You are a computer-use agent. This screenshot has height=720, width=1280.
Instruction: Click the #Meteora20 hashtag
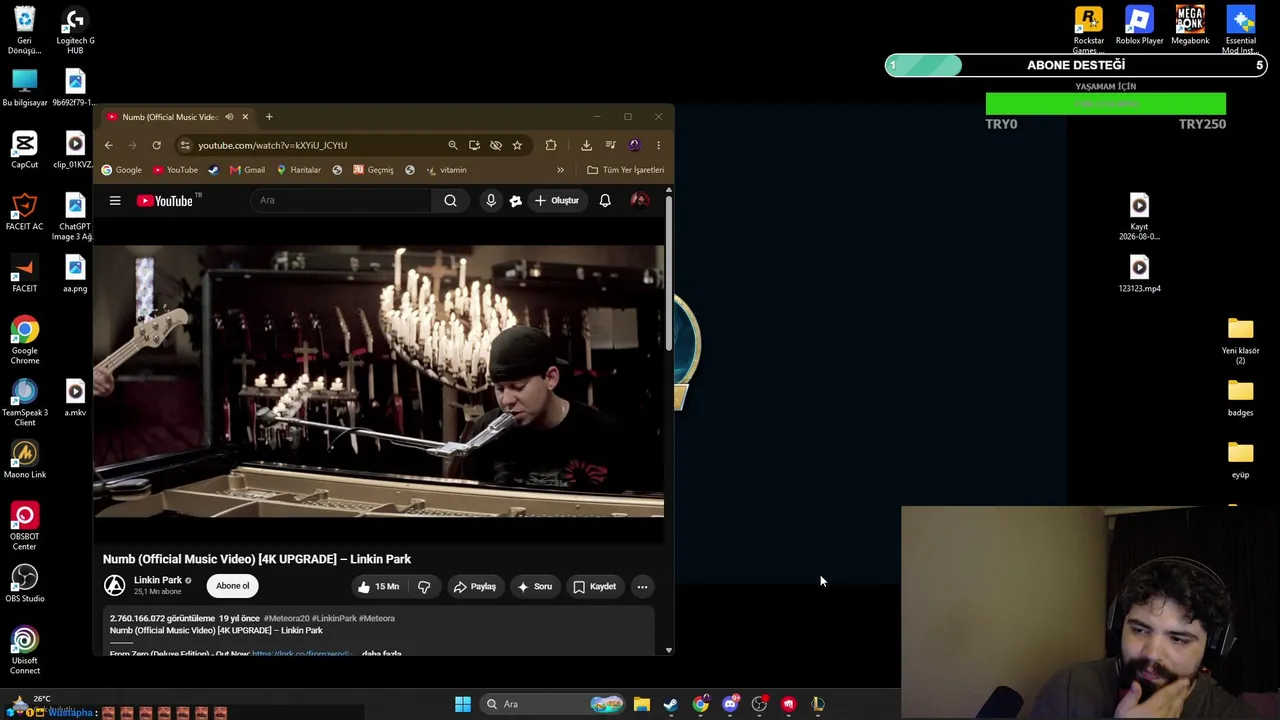pyautogui.click(x=286, y=618)
